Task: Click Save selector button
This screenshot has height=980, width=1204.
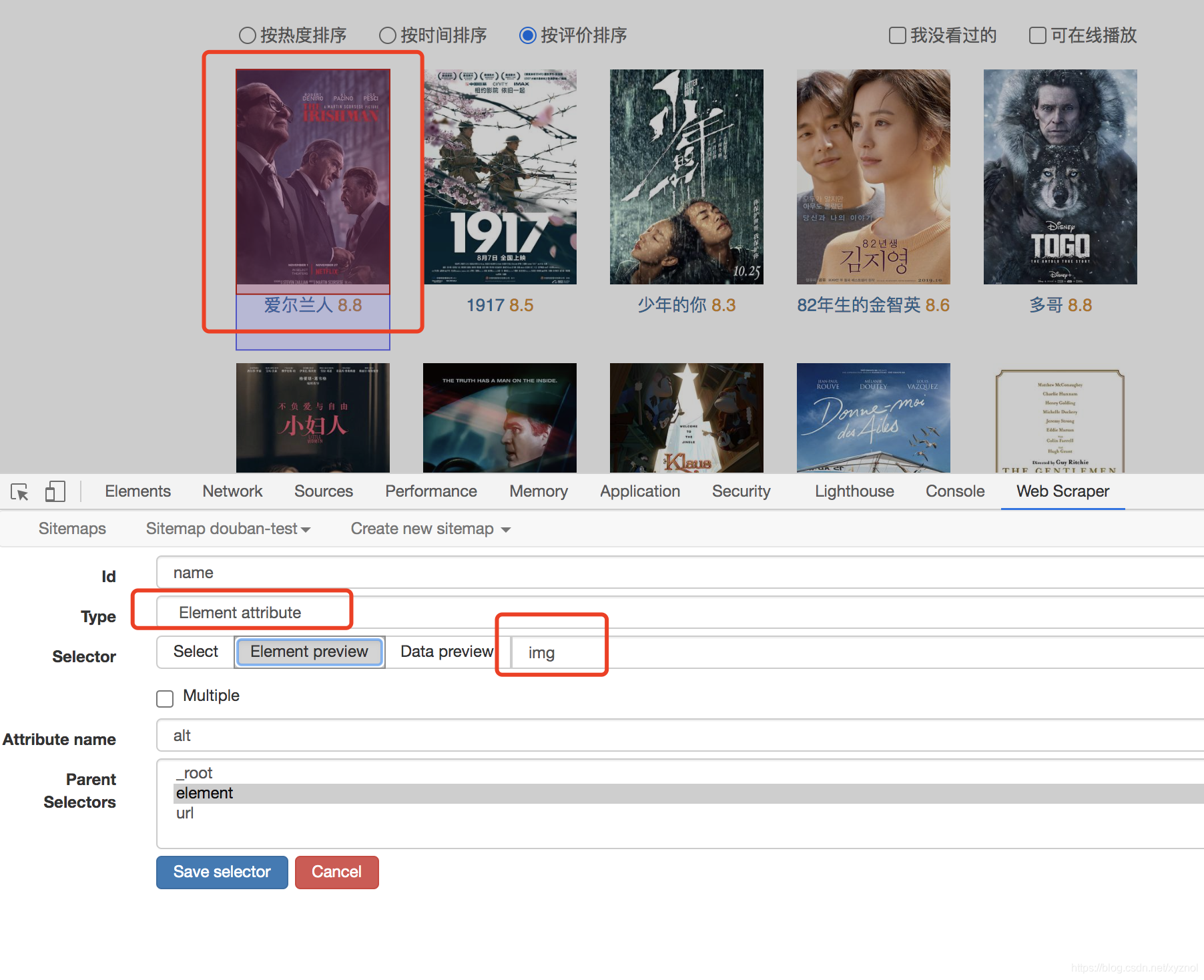Action: 222,872
